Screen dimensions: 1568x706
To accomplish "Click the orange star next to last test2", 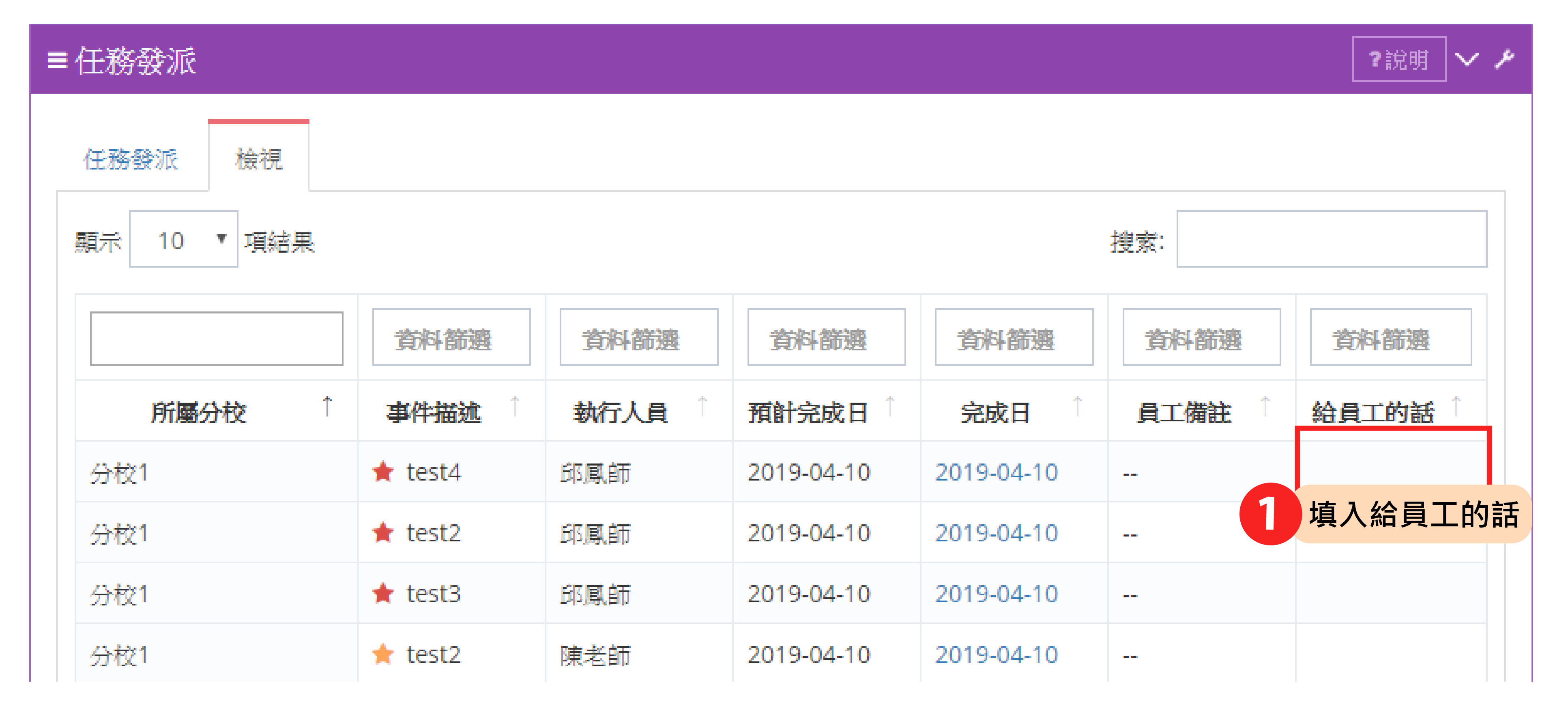I will coord(383,654).
